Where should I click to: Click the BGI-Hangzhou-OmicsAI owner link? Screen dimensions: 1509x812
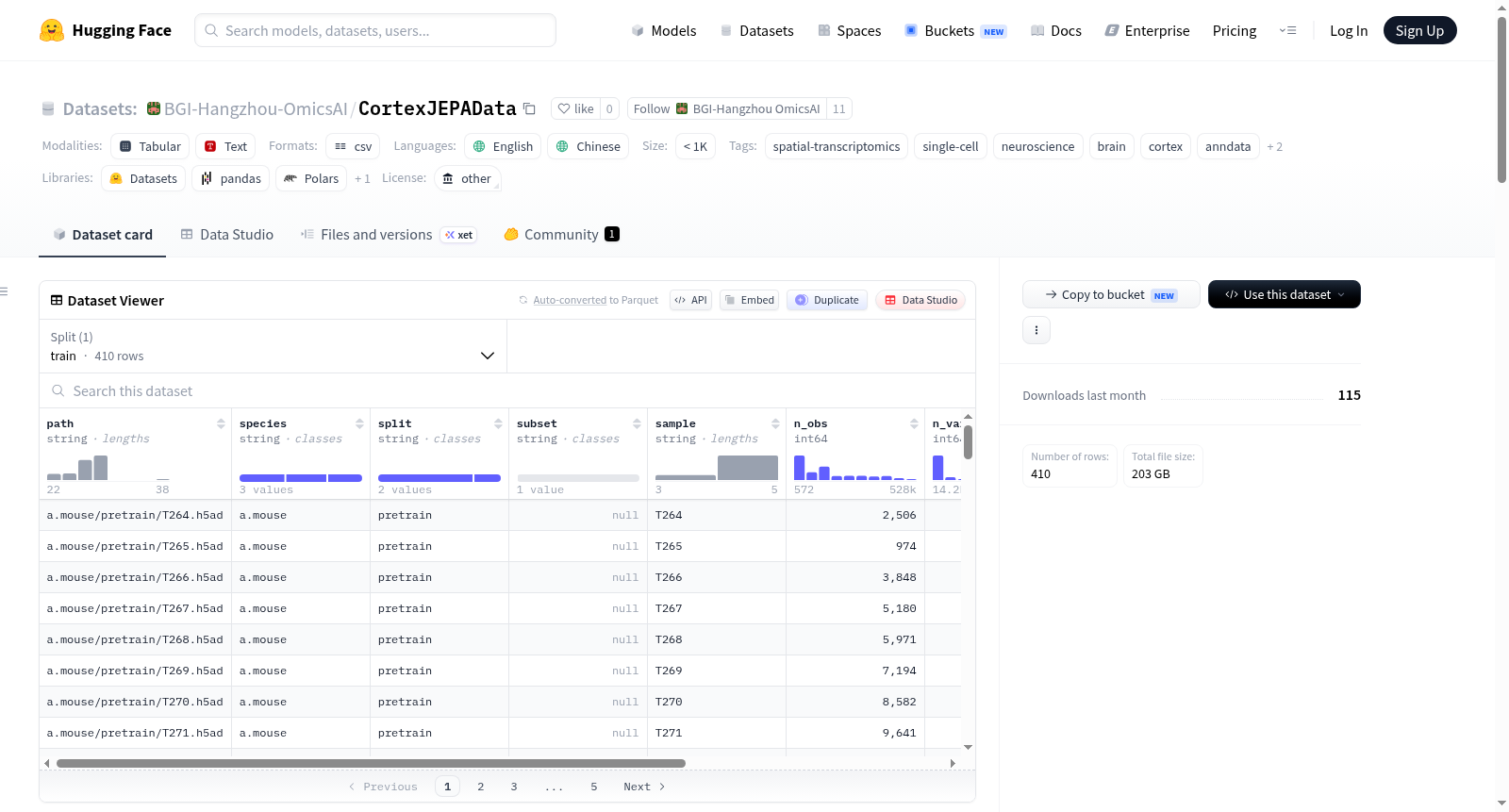[x=256, y=108]
